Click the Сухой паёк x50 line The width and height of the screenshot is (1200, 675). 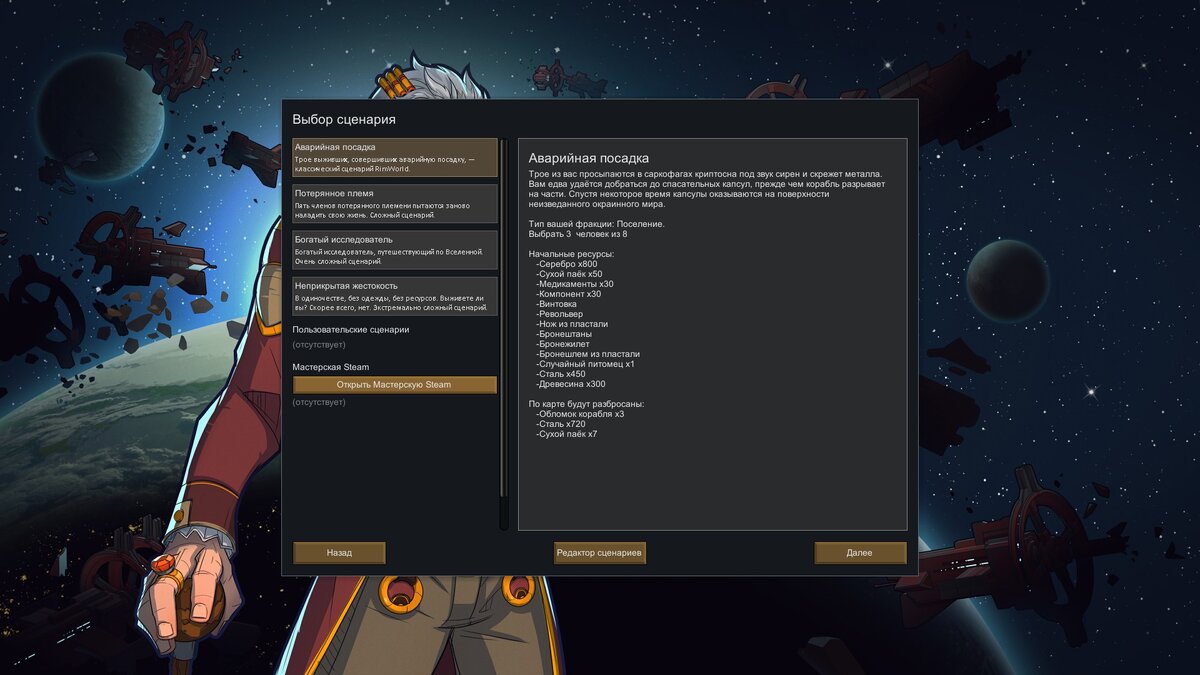569,274
